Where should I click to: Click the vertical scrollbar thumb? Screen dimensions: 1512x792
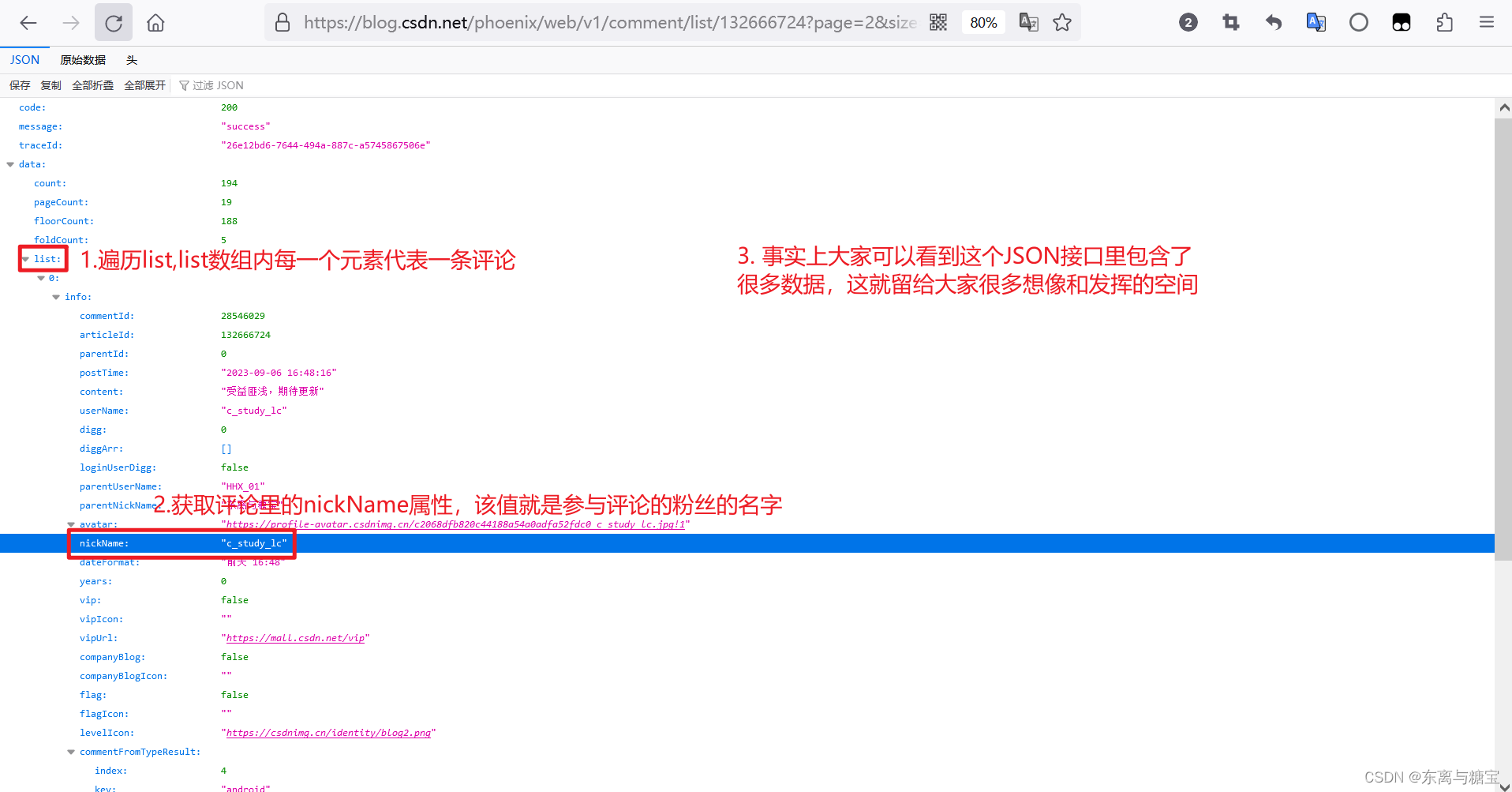(x=1503, y=340)
